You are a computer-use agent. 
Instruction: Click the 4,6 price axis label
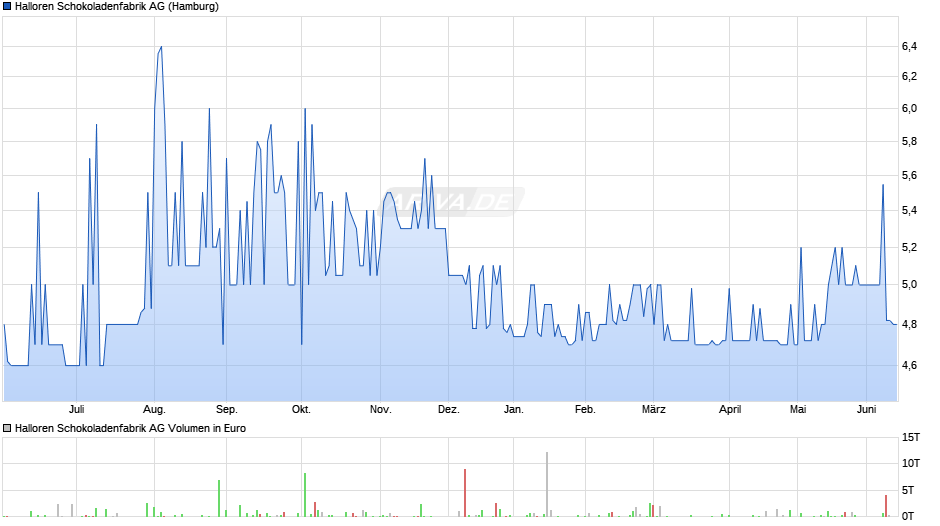coord(909,365)
